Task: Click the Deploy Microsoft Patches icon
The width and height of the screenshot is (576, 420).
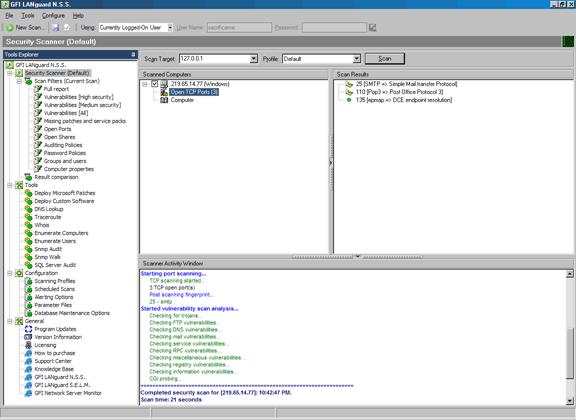Action: coord(28,193)
